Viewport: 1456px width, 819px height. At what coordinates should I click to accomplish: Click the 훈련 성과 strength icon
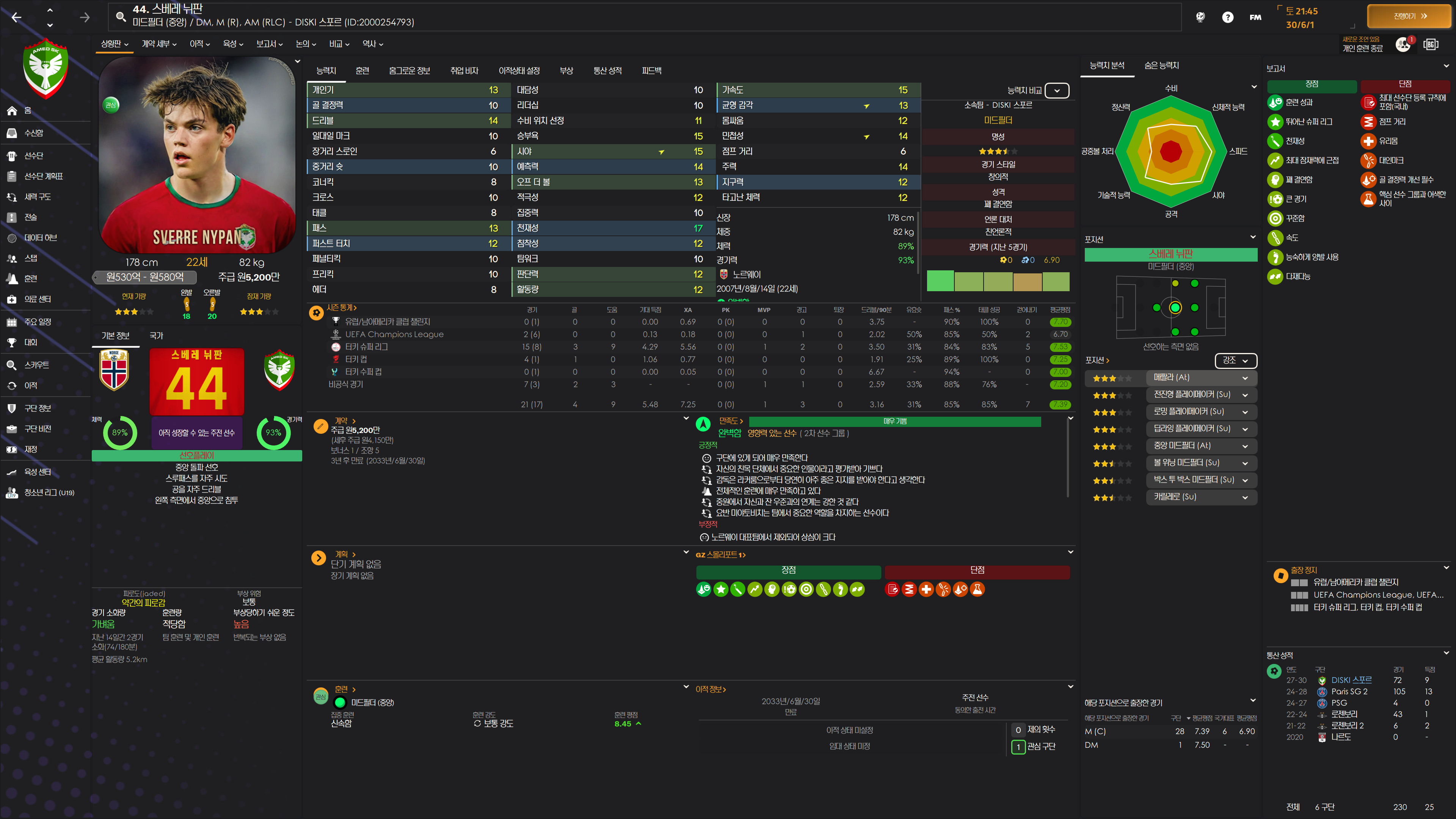1275,102
